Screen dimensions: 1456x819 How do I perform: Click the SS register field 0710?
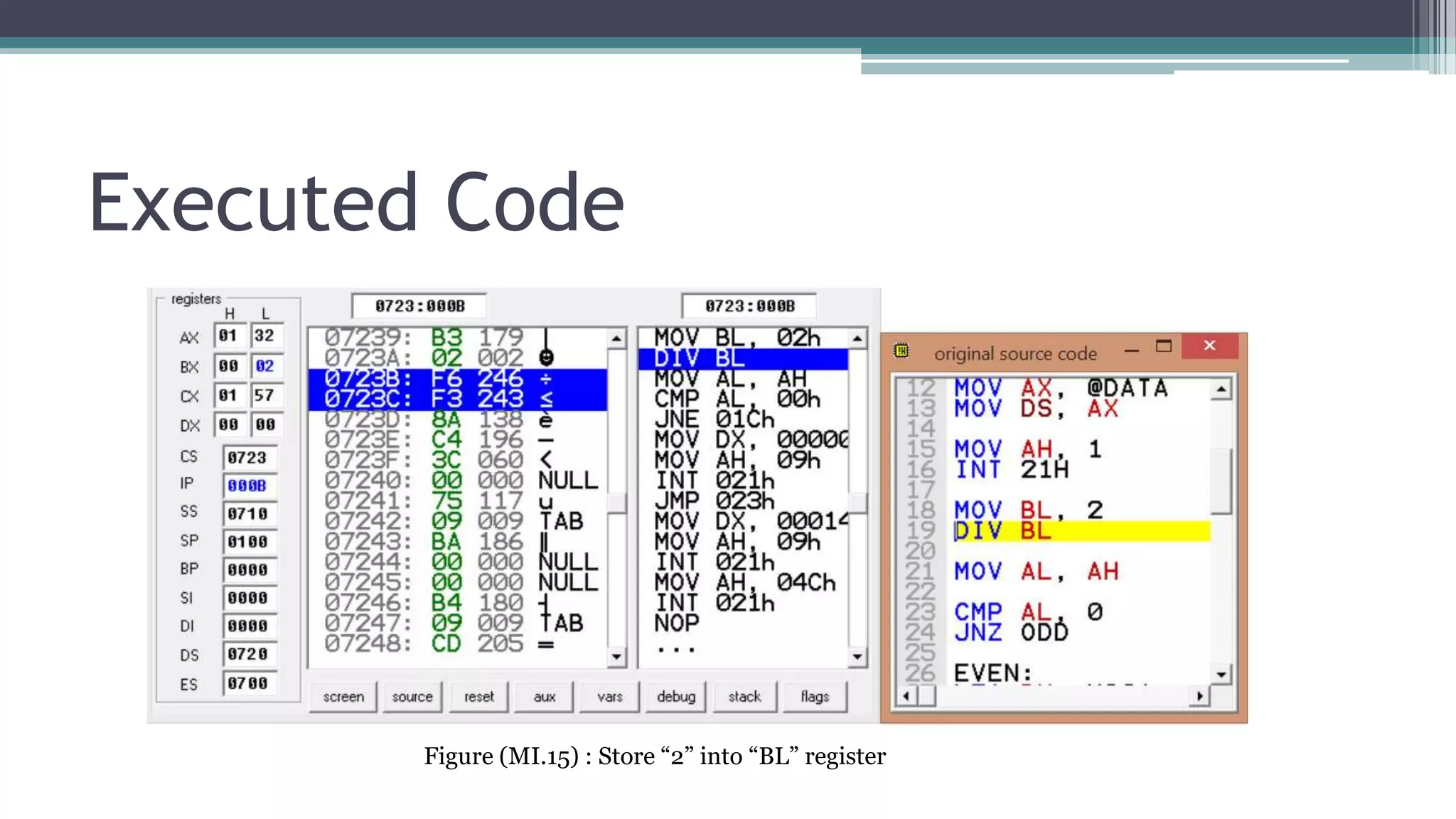(249, 513)
